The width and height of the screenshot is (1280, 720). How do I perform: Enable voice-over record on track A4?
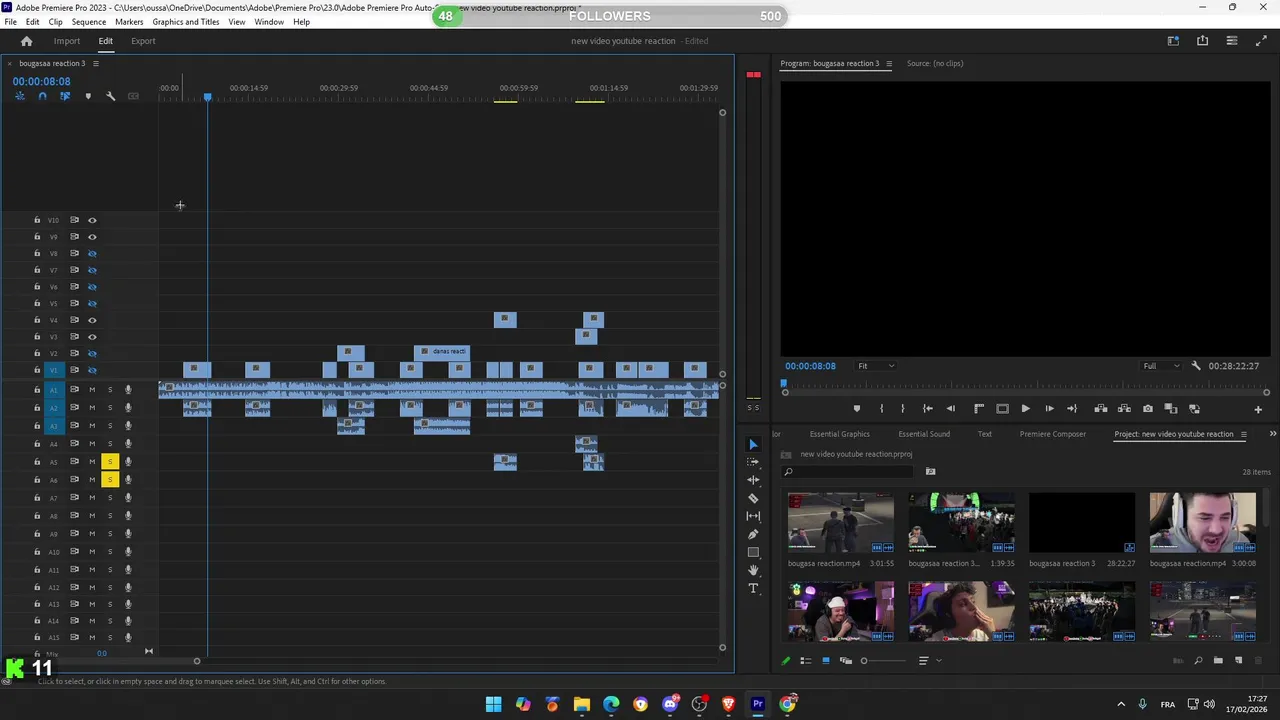(128, 443)
